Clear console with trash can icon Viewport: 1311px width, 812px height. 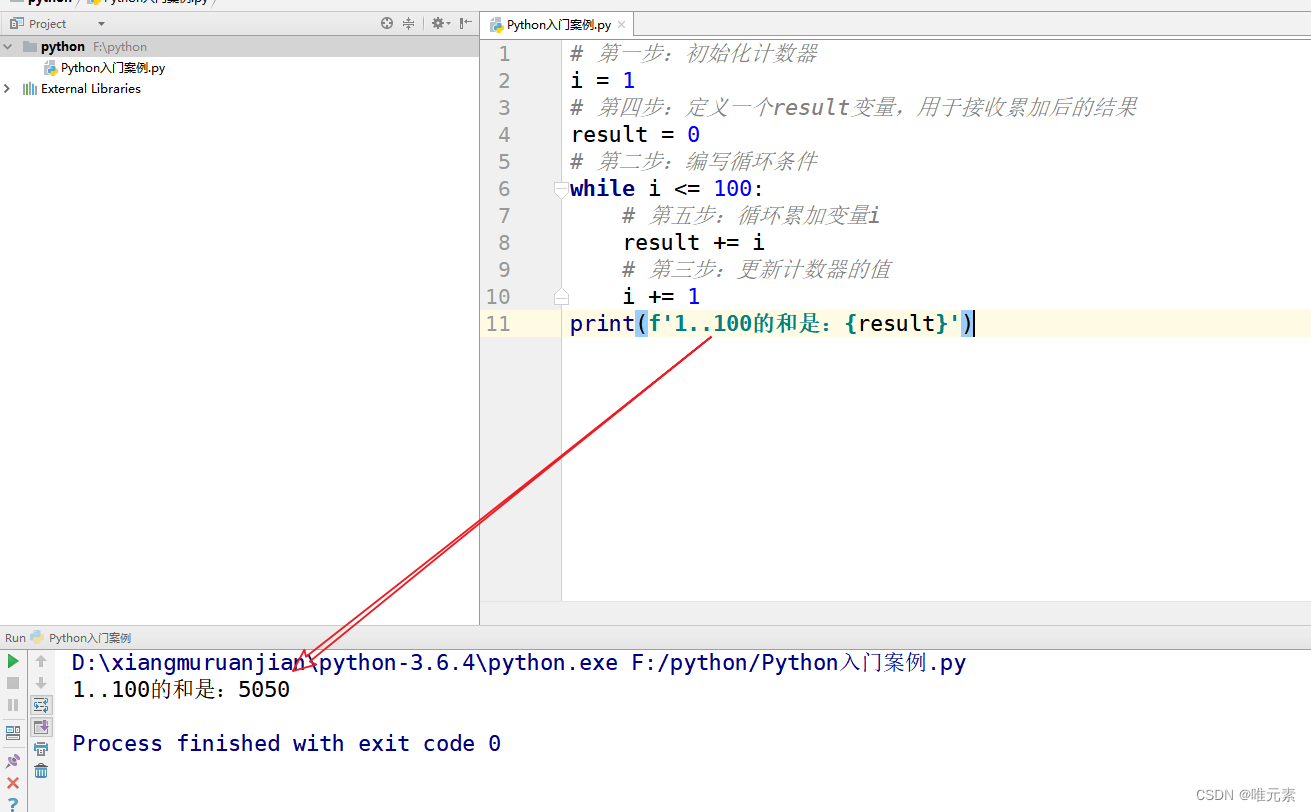[x=41, y=771]
